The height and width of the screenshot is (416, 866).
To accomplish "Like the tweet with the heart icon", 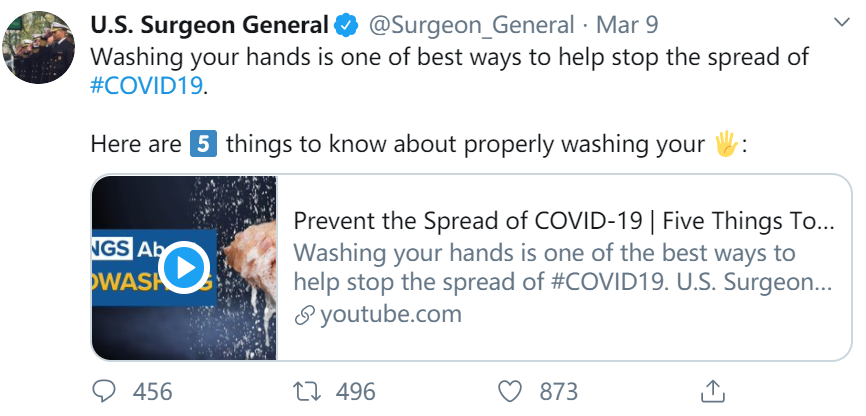I will pos(510,392).
